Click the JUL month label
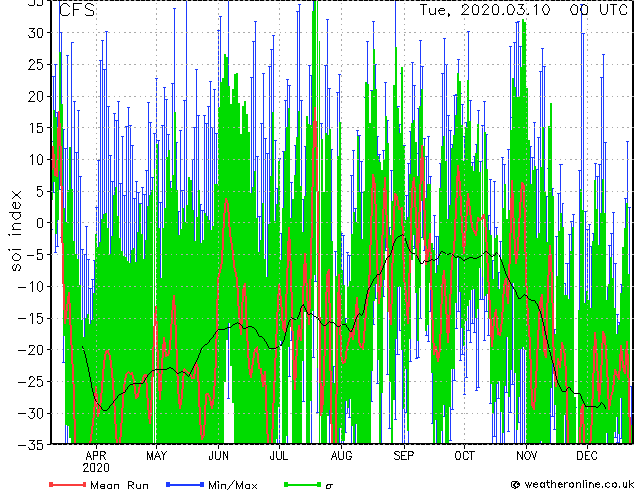The width and height of the screenshot is (634, 490). [279, 456]
